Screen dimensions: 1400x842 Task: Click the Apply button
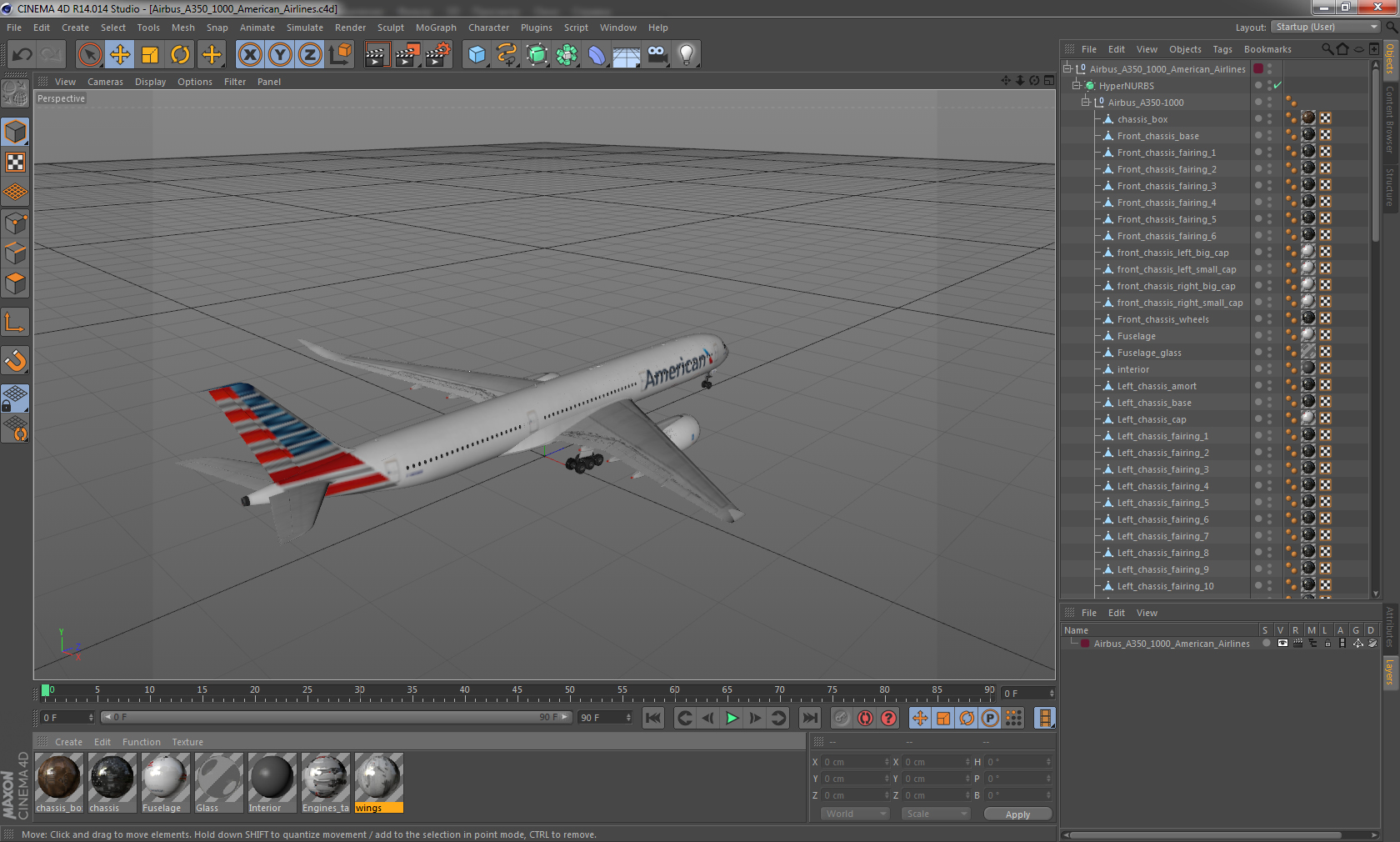point(1017,814)
